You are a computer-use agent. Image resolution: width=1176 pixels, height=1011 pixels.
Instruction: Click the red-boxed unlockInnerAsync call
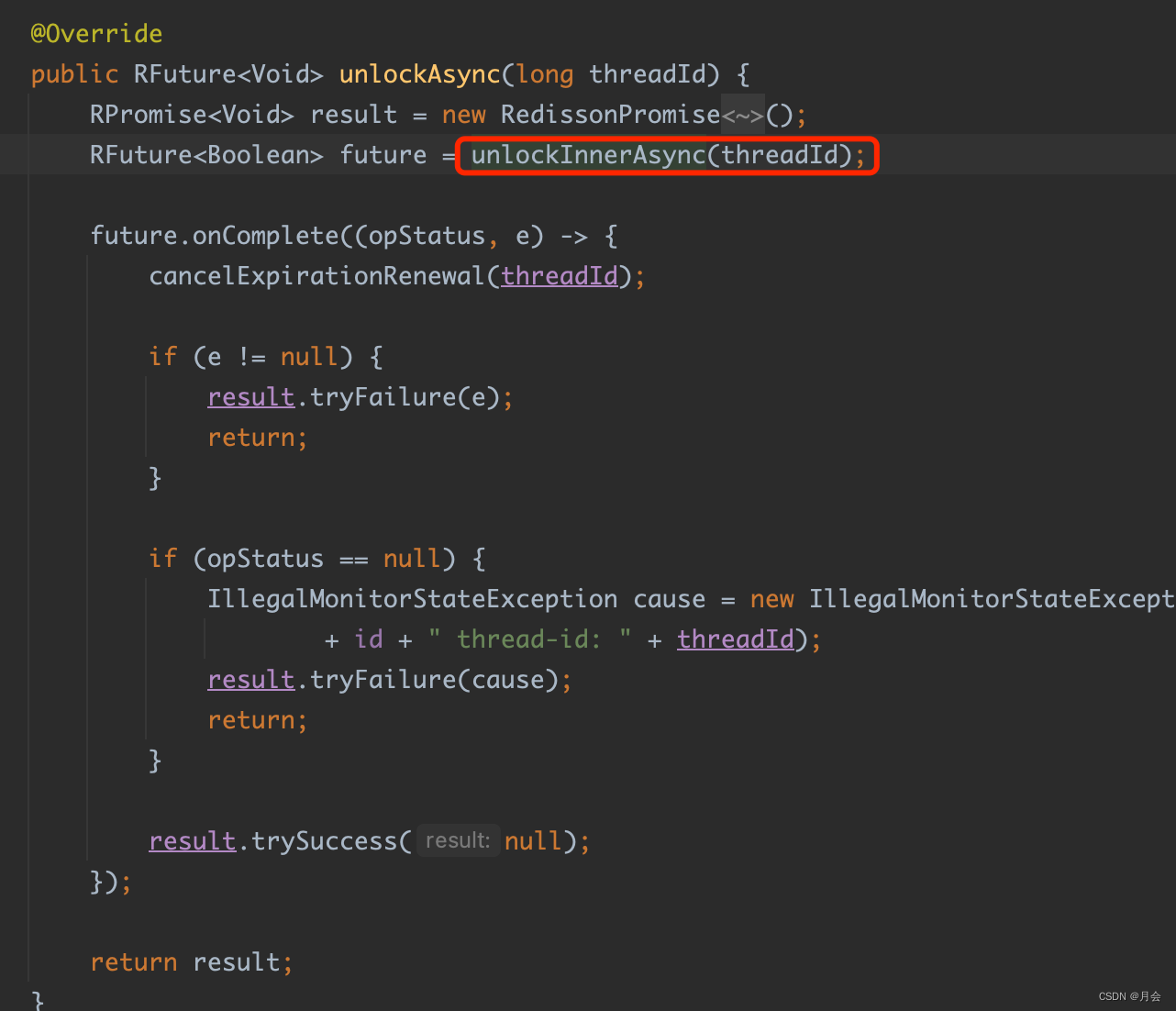[666, 155]
